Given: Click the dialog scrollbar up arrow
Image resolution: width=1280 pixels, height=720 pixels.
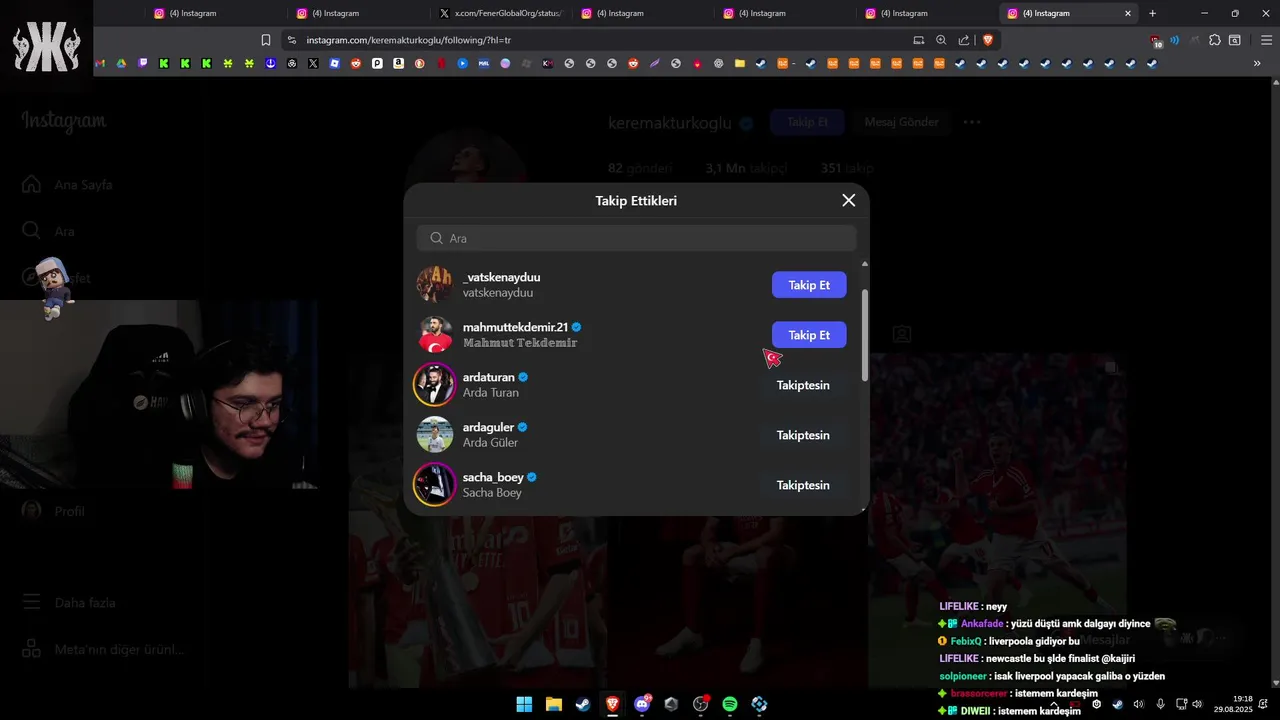Looking at the screenshot, I should [865, 263].
